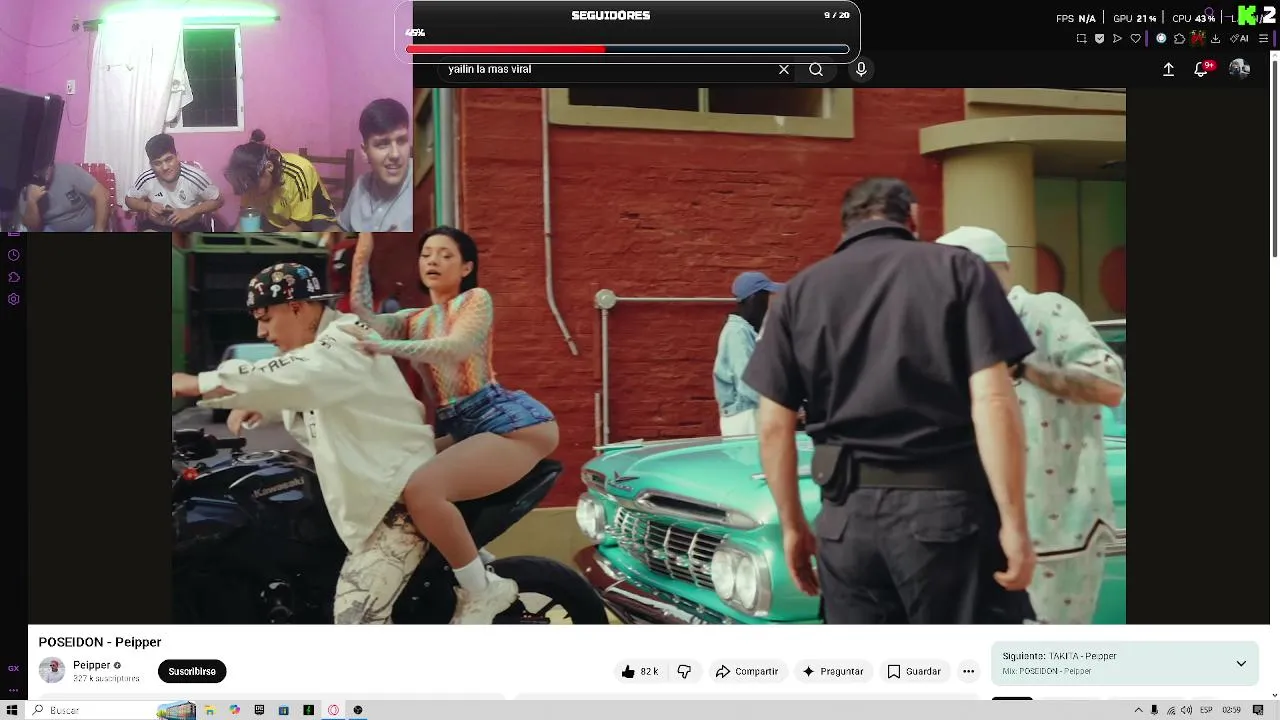The image size is (1280, 720).
Task: Click the Peipper channel avatar
Action: (x=52, y=671)
